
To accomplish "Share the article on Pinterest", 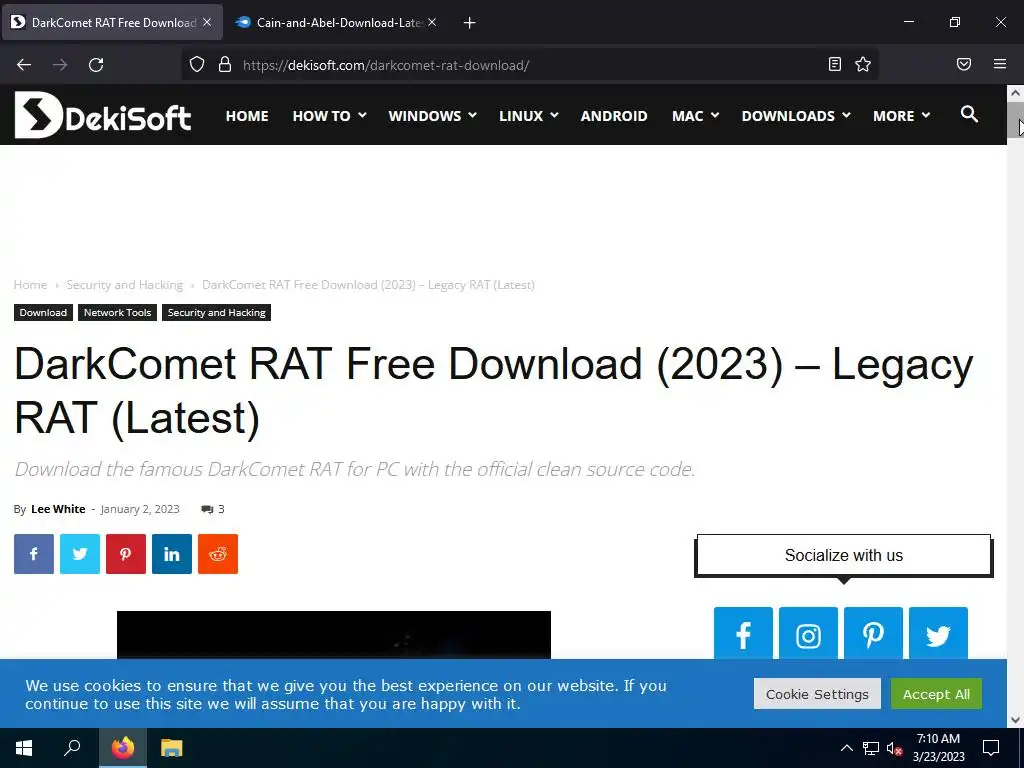I will (x=126, y=554).
